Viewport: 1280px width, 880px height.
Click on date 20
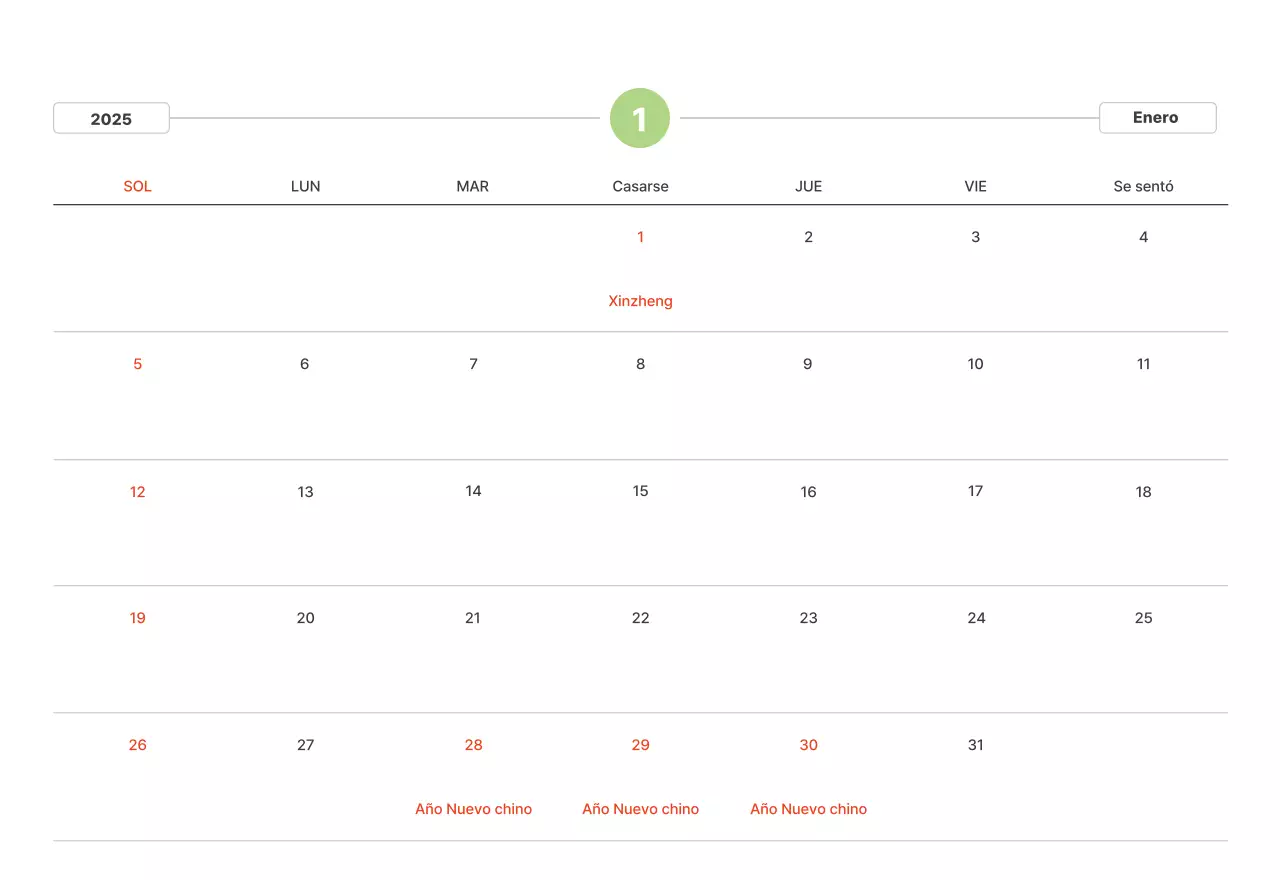[305, 618]
